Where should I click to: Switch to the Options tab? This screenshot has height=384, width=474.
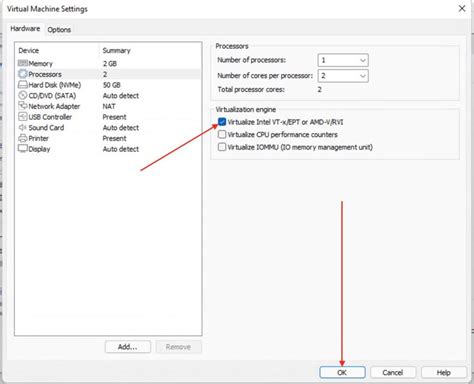pos(59,30)
